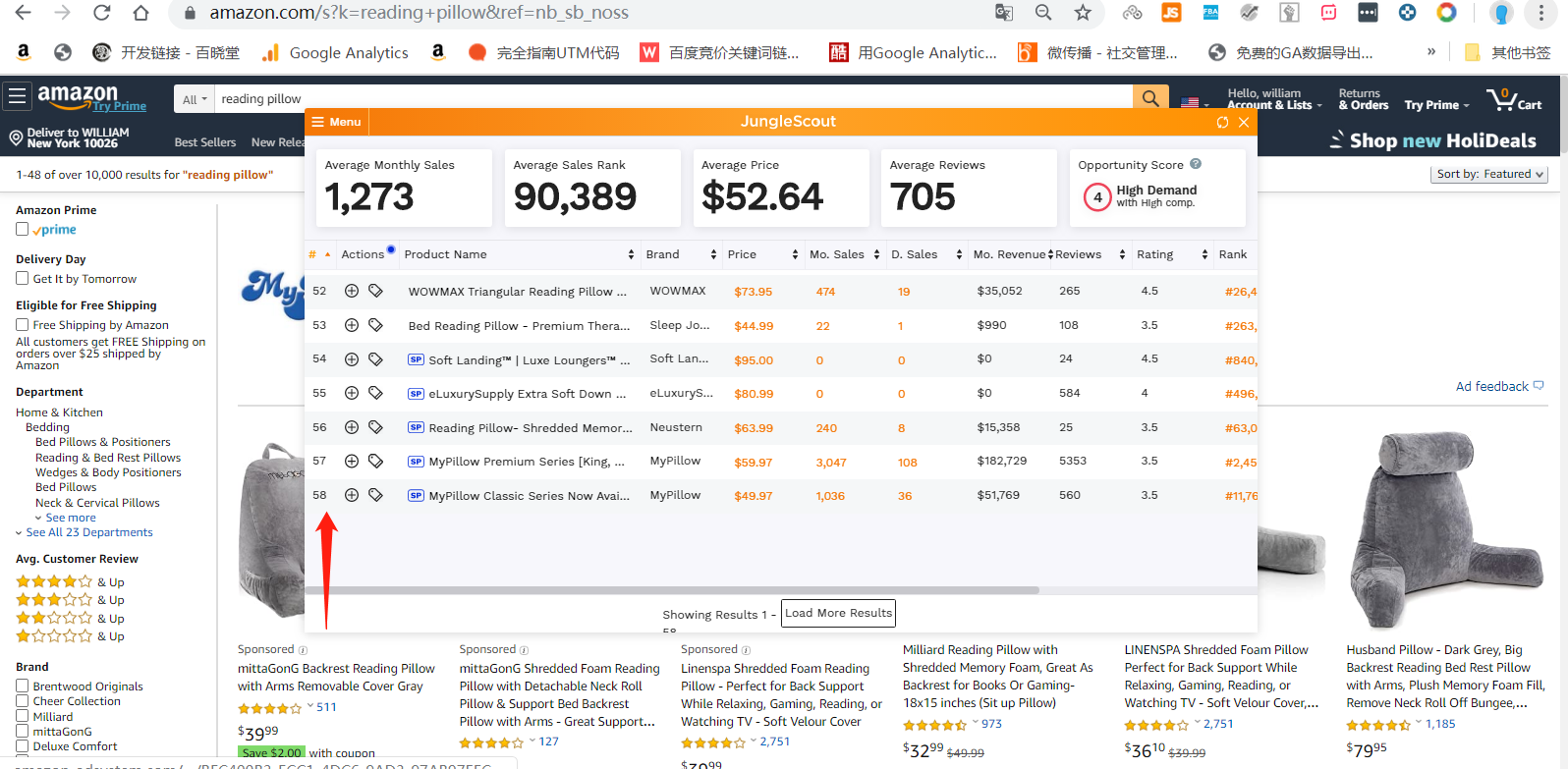This screenshot has height=769, width=1568.
Task: Expand Account & Lists menu
Action: click(x=1274, y=99)
